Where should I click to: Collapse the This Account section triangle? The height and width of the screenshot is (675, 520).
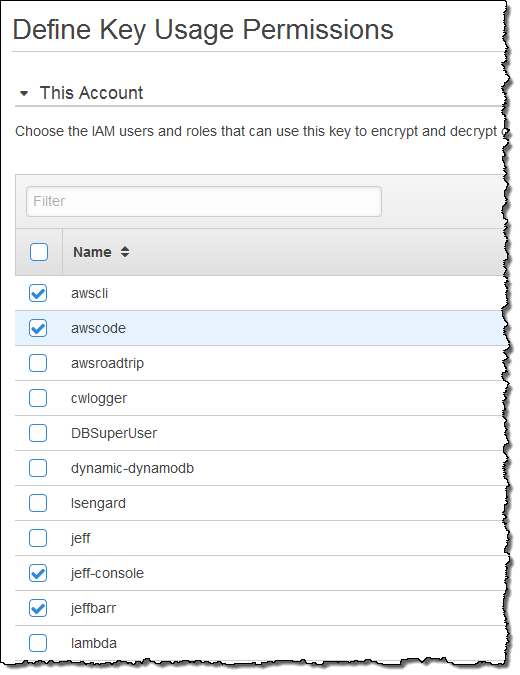[24, 93]
